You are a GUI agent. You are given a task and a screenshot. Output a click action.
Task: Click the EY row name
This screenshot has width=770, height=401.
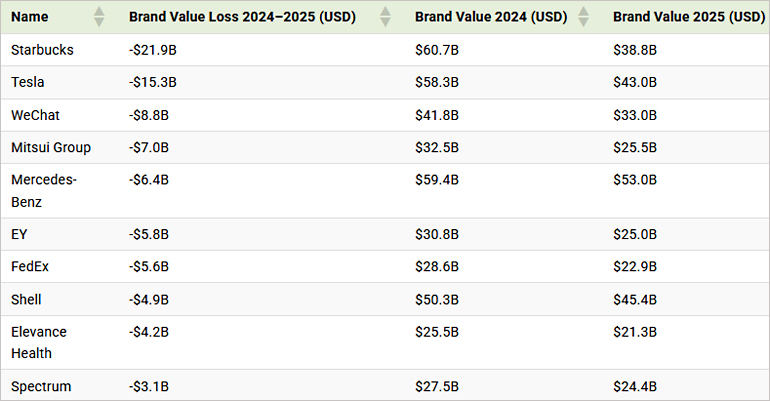[20, 234]
